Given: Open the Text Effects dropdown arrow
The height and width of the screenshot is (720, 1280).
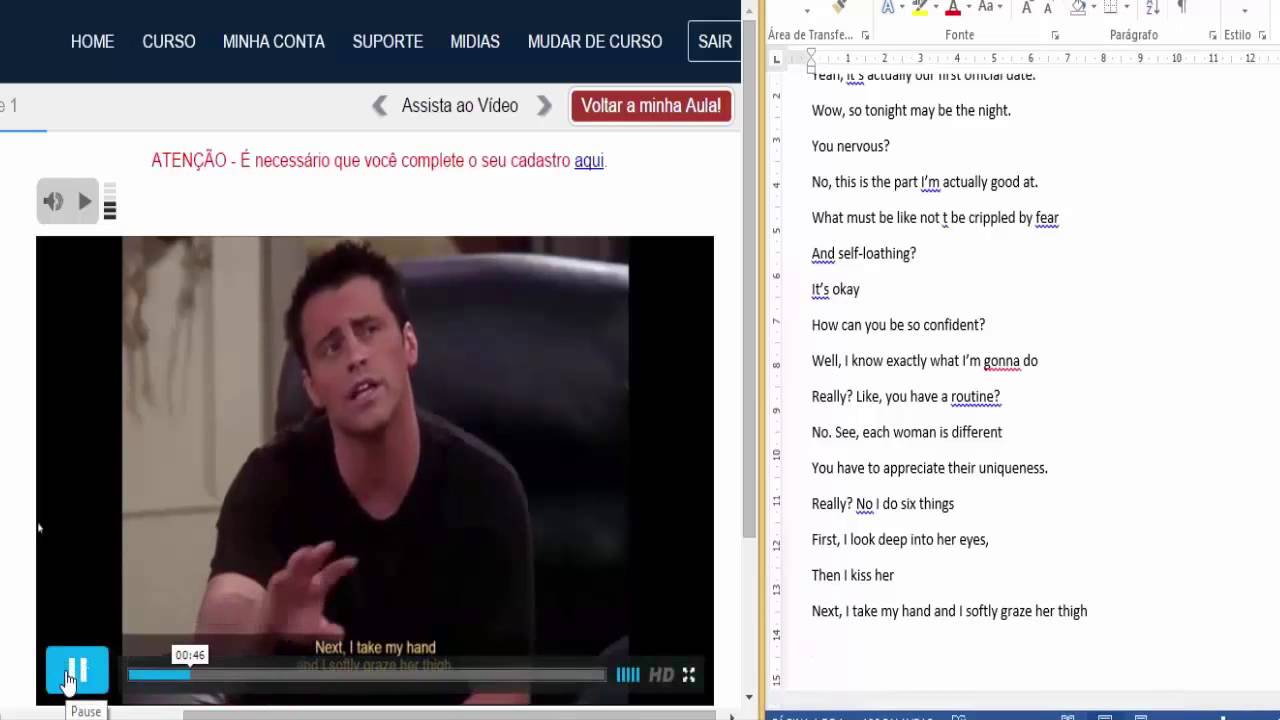Looking at the screenshot, I should [x=902, y=8].
